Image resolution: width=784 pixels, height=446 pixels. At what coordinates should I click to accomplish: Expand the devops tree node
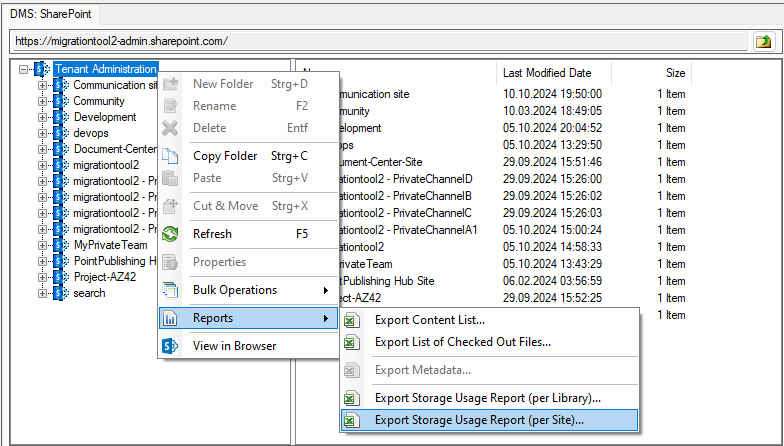click(x=42, y=134)
